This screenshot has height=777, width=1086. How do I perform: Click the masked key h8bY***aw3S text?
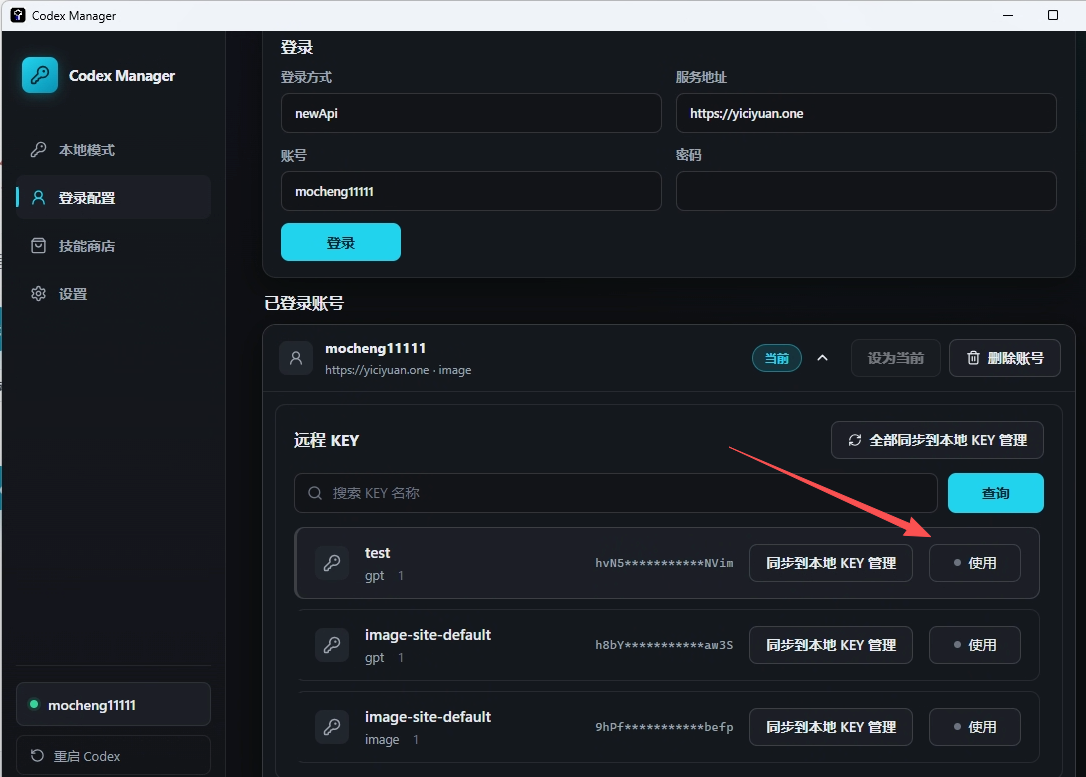click(x=664, y=645)
